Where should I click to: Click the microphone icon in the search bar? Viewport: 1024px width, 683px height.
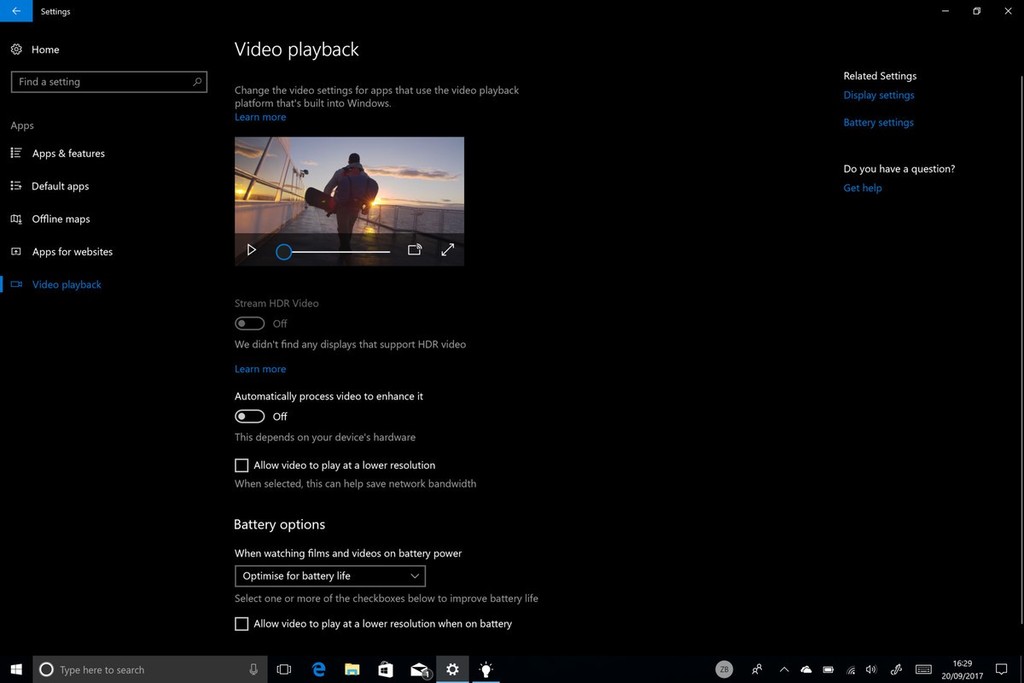click(x=253, y=669)
